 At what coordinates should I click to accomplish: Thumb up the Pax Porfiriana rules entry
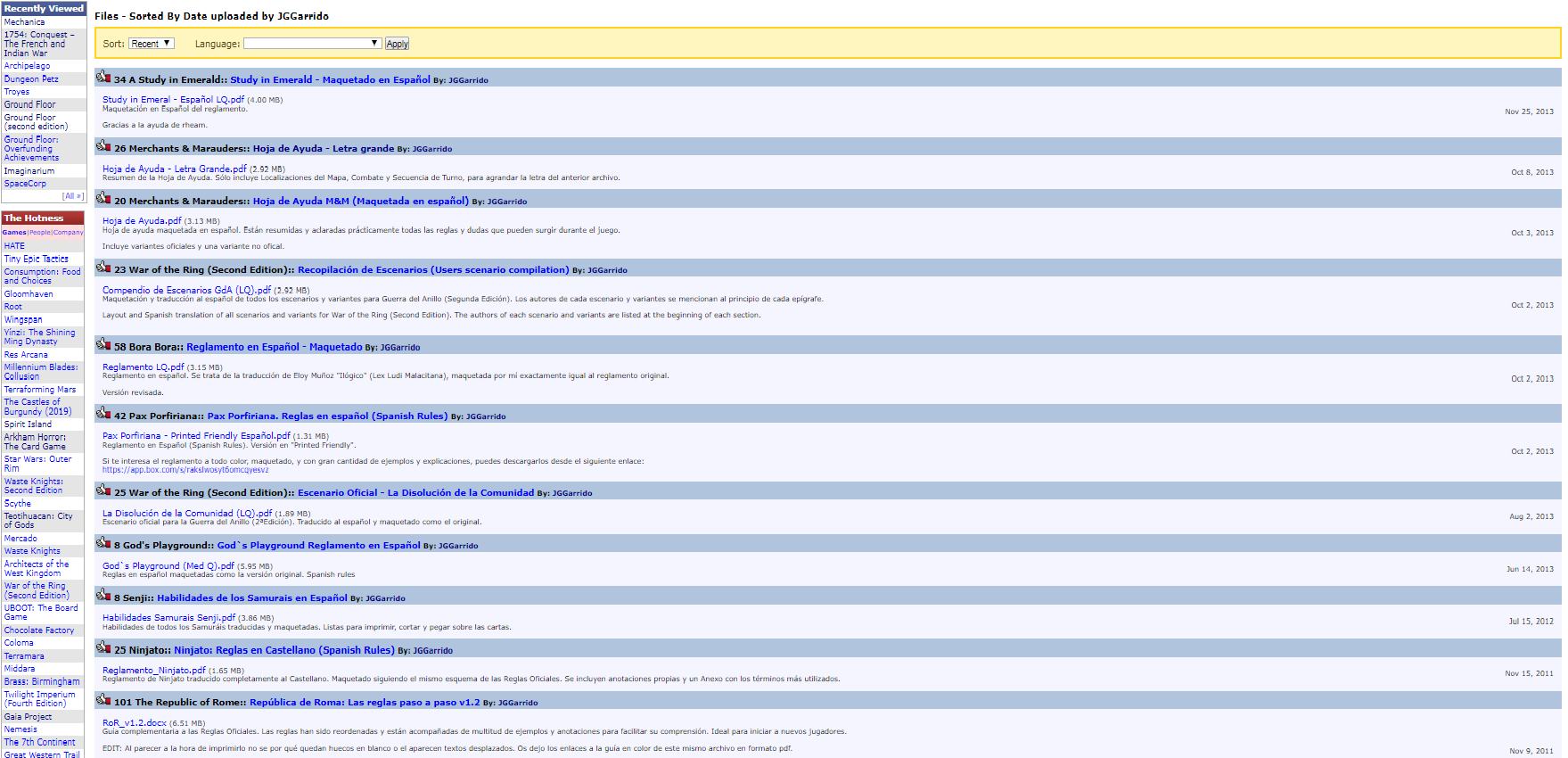coord(103,414)
